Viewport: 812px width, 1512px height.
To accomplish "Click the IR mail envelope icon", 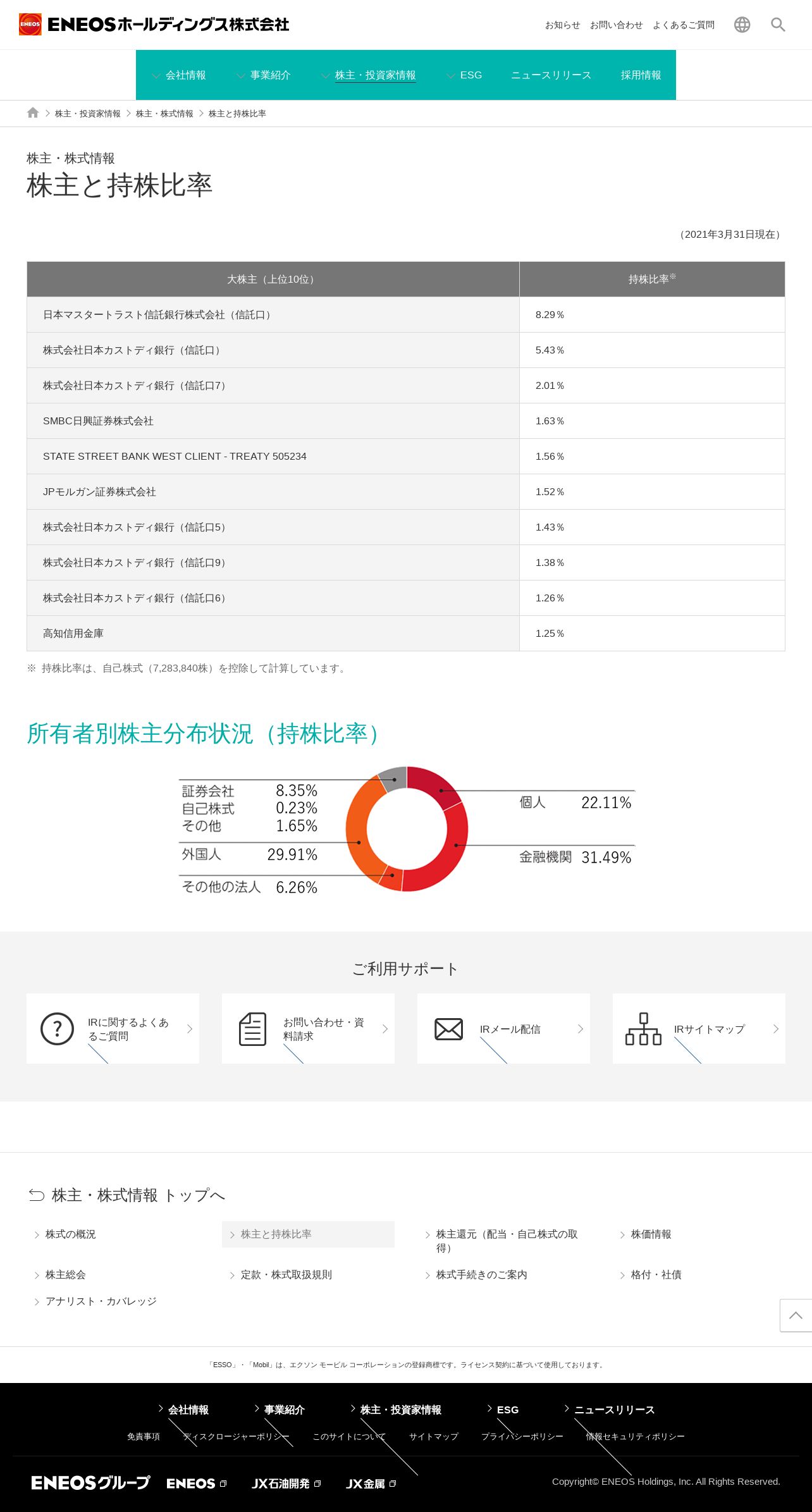I will [448, 1029].
